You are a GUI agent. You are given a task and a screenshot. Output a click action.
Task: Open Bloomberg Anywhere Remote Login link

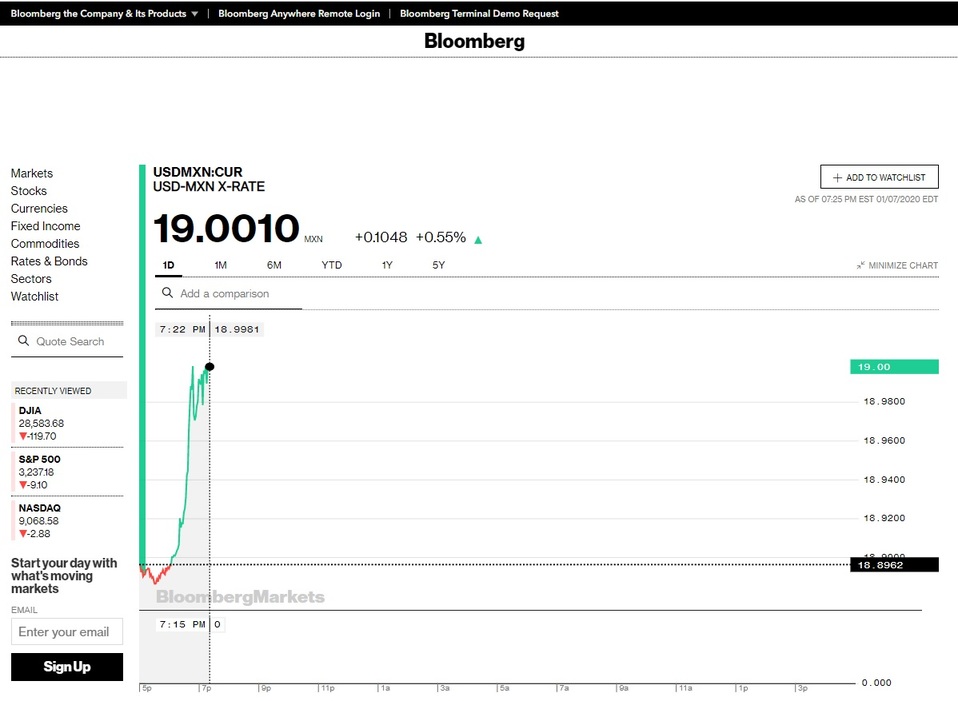point(299,13)
